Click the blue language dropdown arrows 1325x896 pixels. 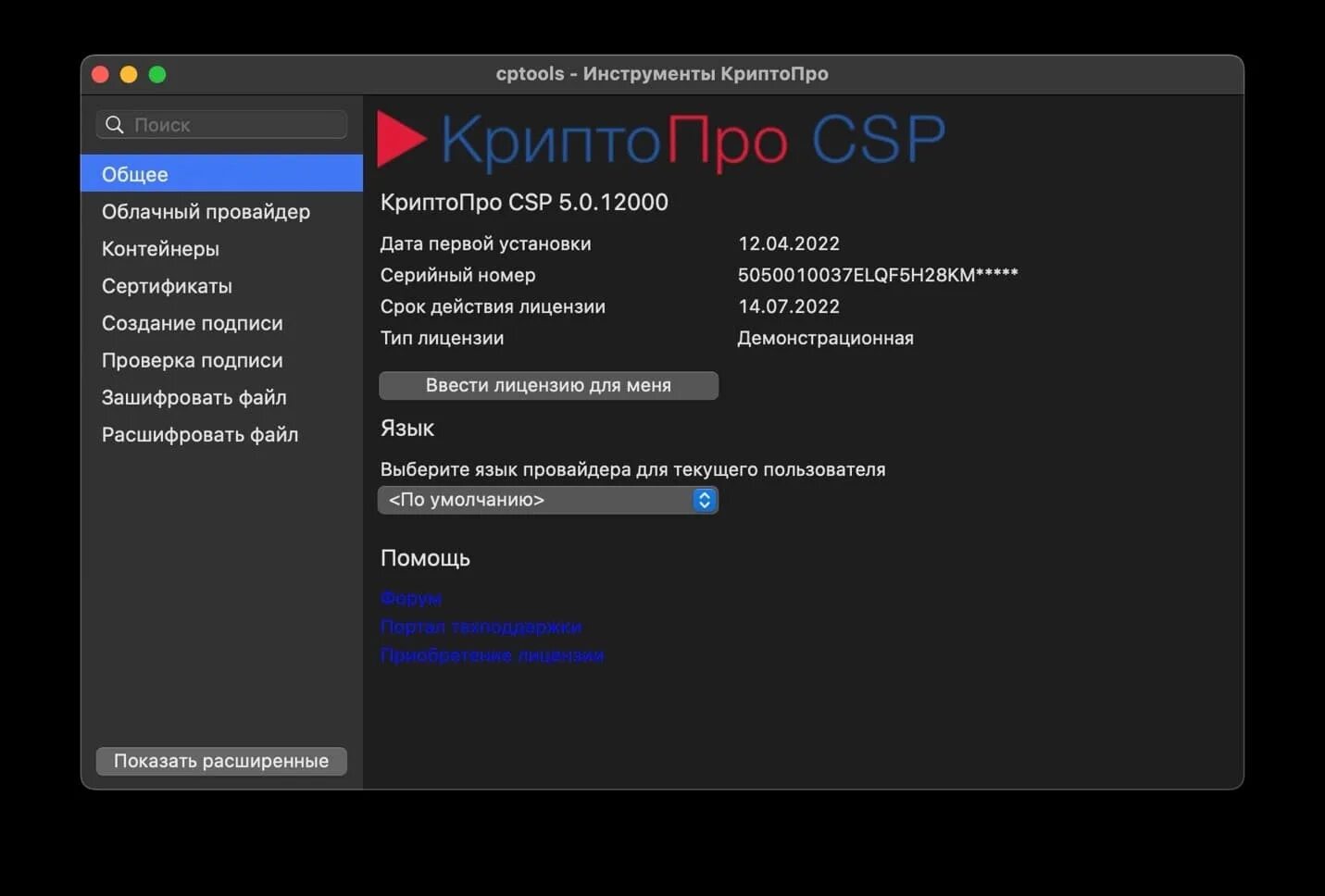[x=705, y=500]
